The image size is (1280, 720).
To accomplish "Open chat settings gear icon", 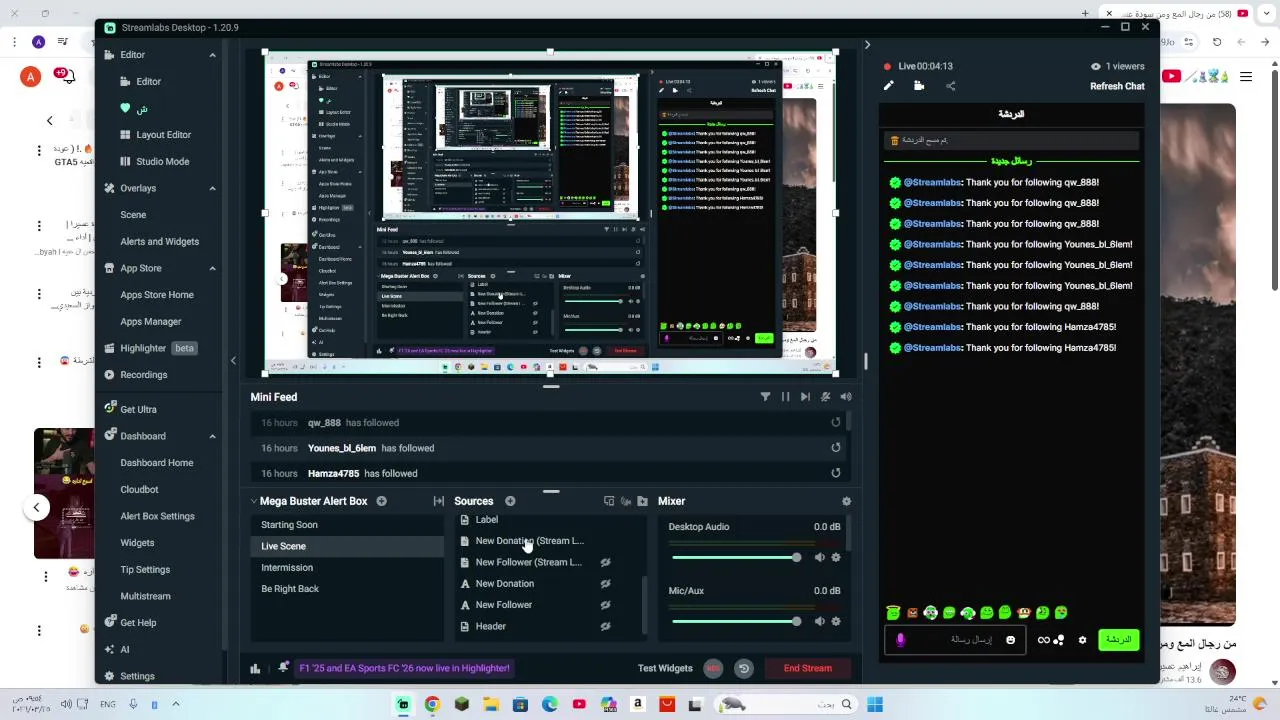I will [x=1082, y=640].
